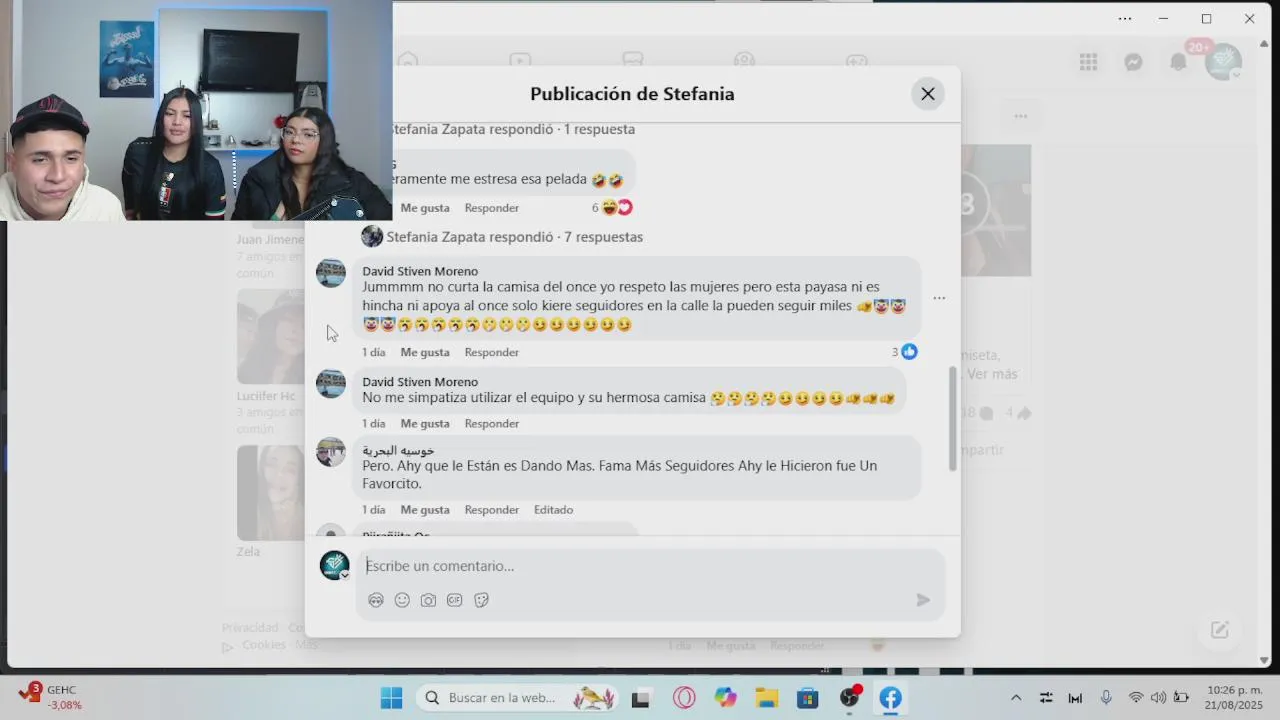Open Messenger from the top bar
Viewport: 1280px width, 720px height.
click(x=1133, y=62)
